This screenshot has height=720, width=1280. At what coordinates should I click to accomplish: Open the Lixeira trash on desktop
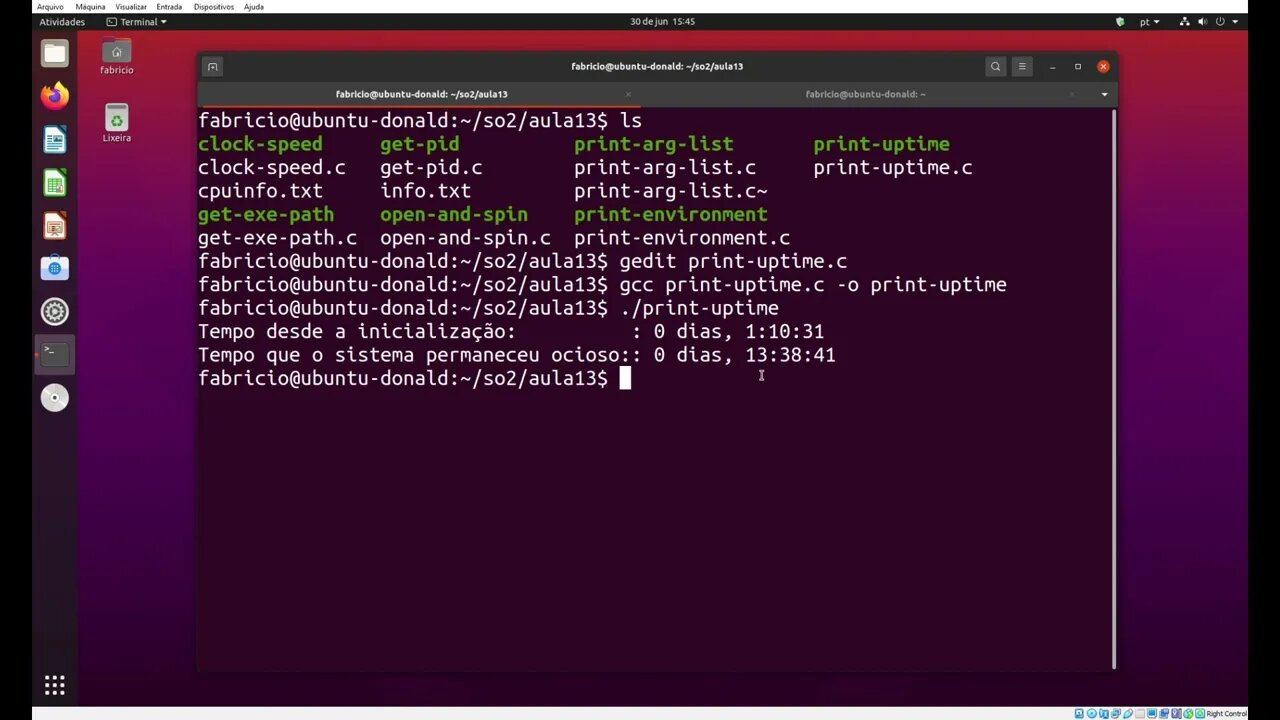pyautogui.click(x=117, y=124)
